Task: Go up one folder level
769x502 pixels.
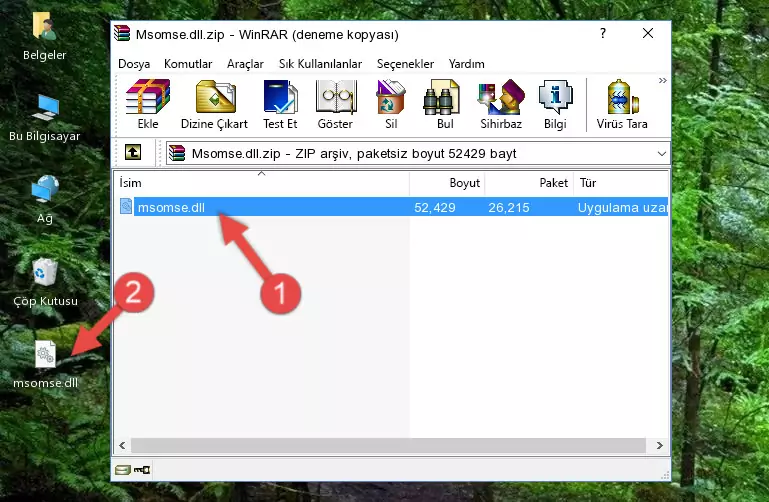Action: pos(133,152)
